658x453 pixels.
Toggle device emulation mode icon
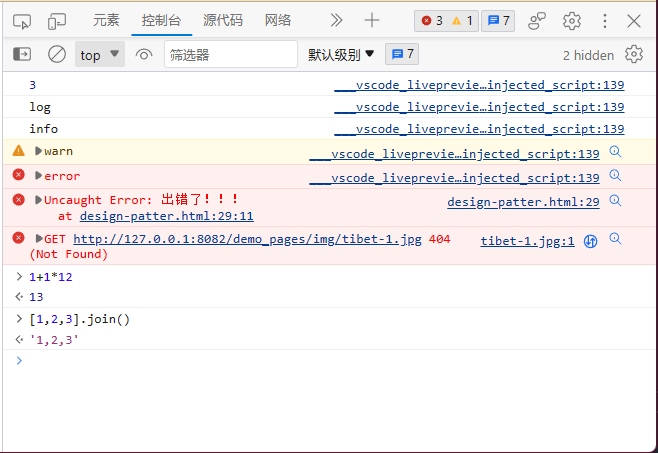(x=57, y=20)
